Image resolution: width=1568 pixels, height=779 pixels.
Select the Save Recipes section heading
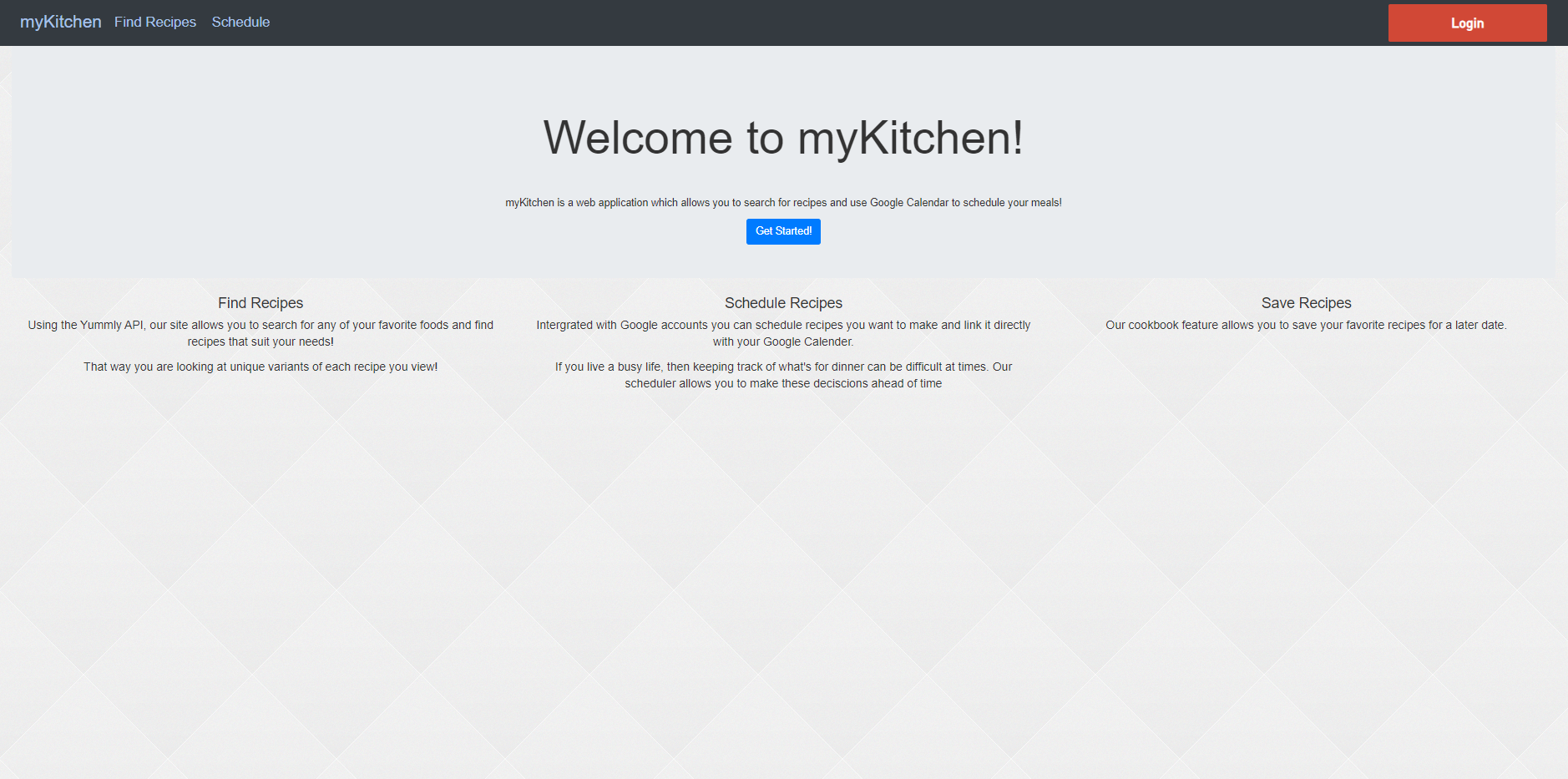pos(1306,302)
